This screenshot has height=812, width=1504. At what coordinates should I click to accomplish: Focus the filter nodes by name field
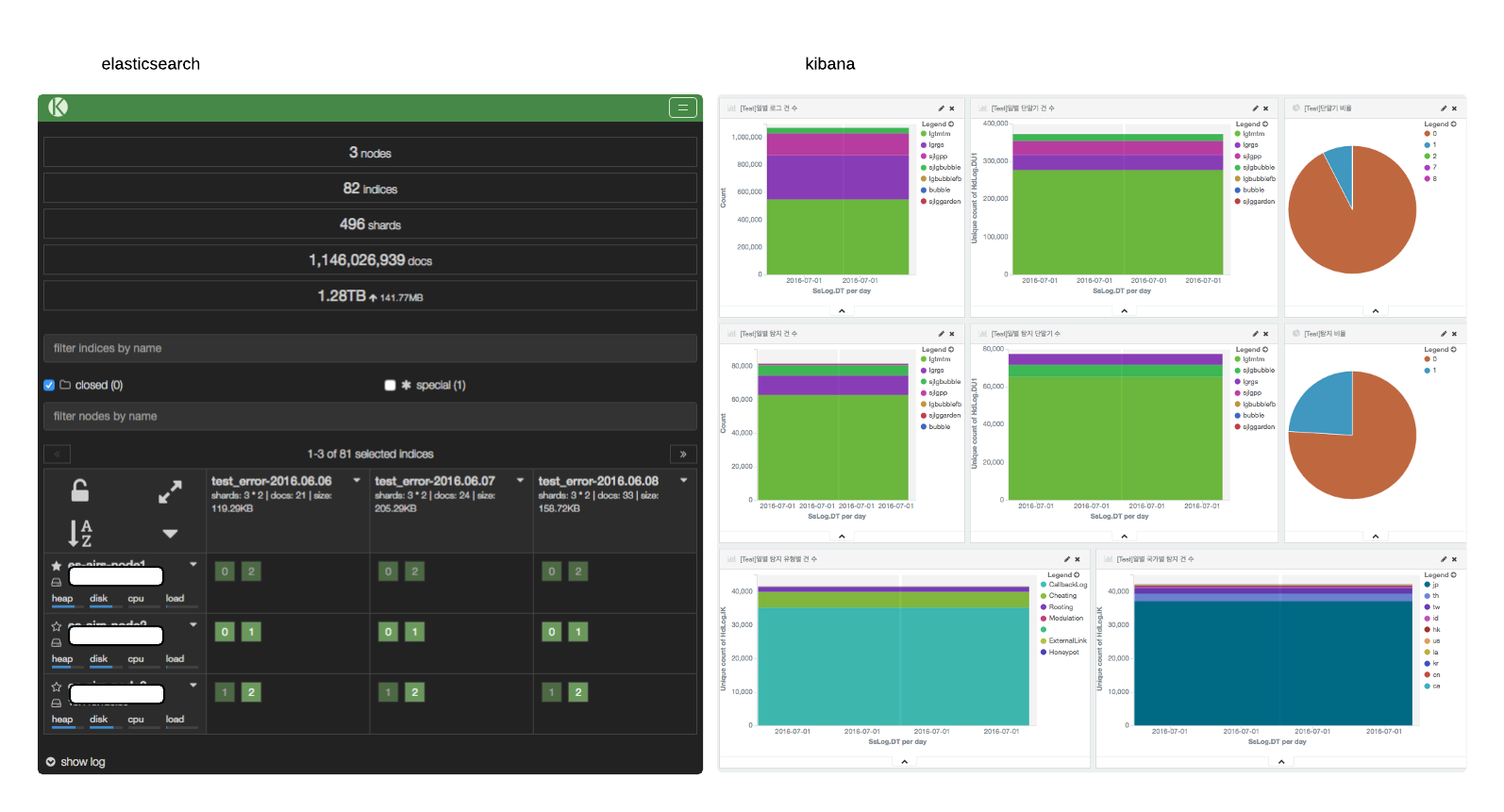coord(370,416)
